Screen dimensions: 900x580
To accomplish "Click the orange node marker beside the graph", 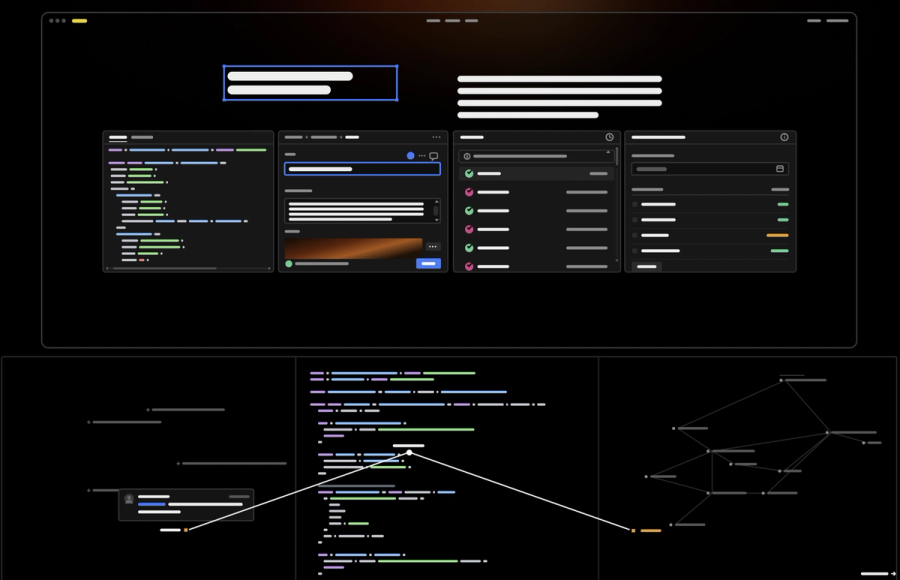I will pos(633,531).
